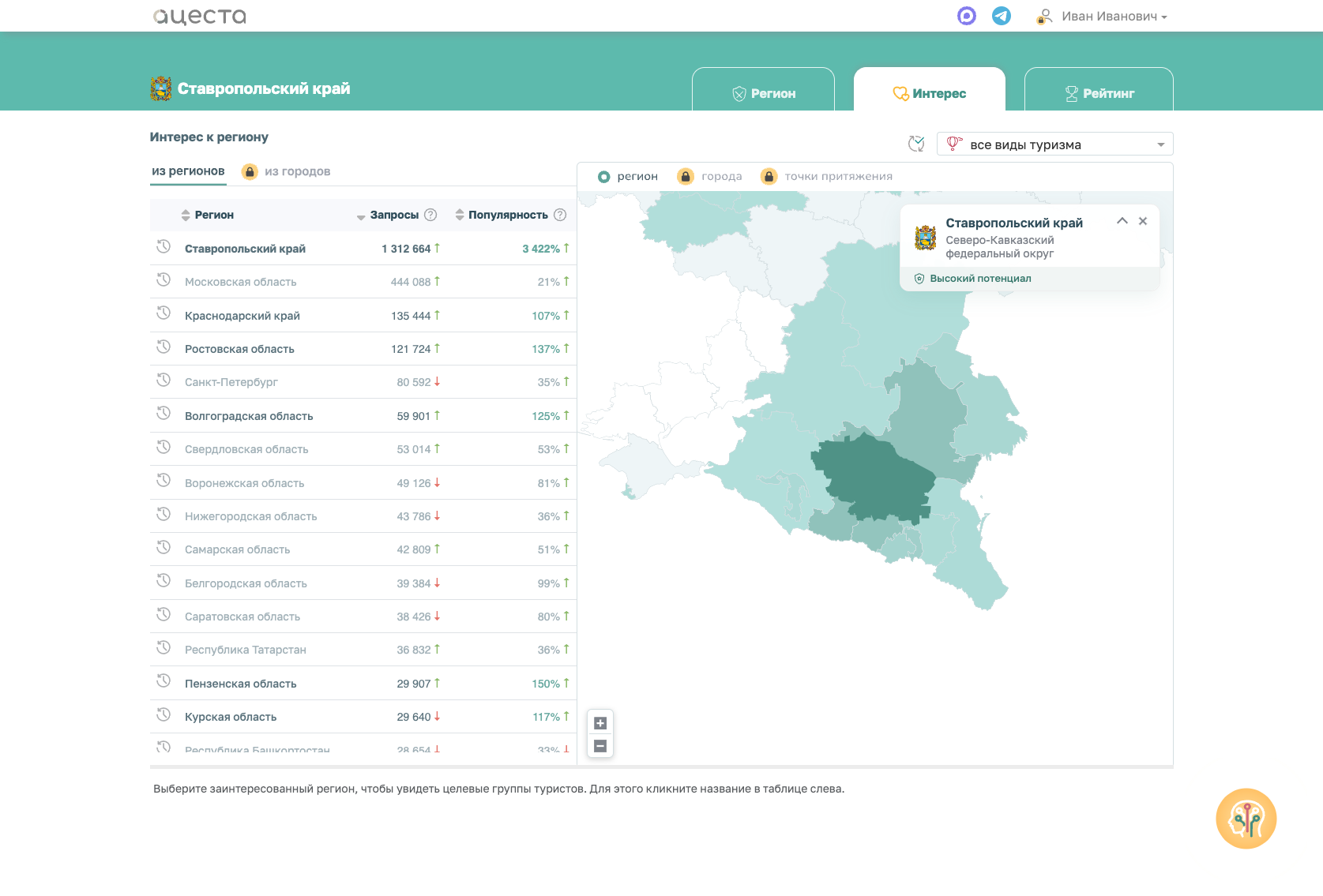Zoom in the map with plus button

point(600,723)
